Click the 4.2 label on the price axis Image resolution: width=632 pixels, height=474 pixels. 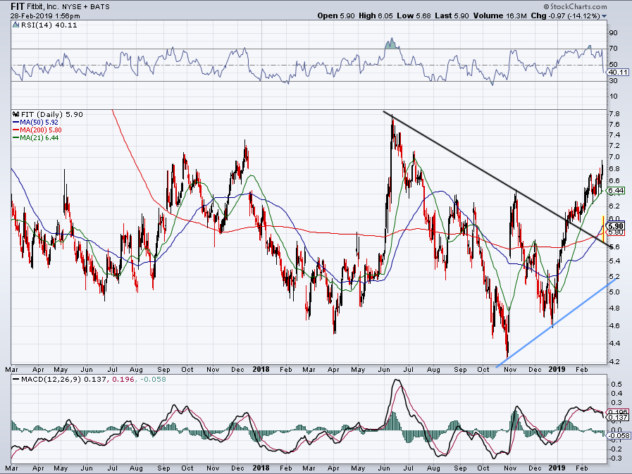(614, 362)
